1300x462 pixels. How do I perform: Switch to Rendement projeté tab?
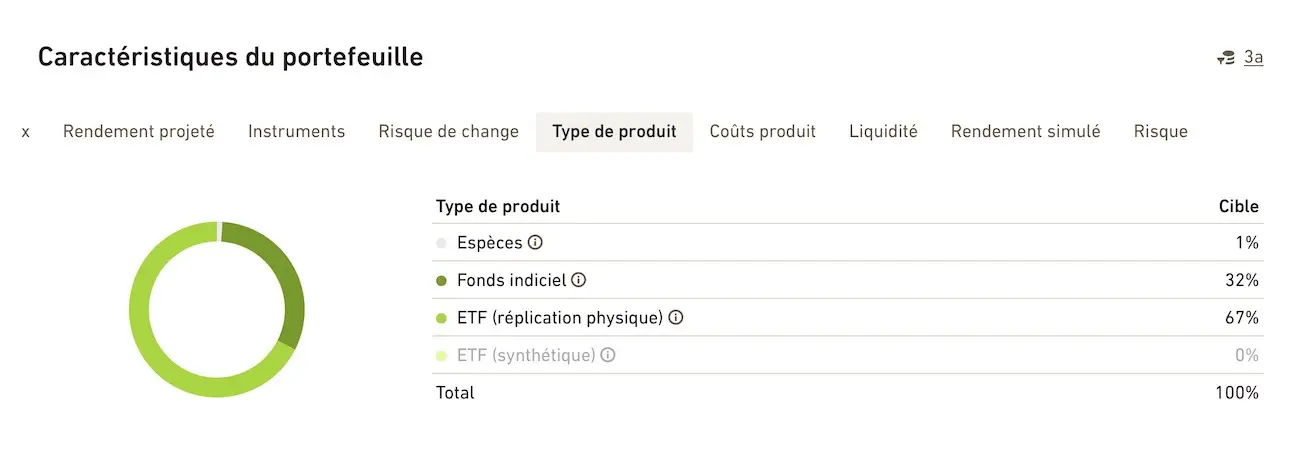click(x=139, y=132)
